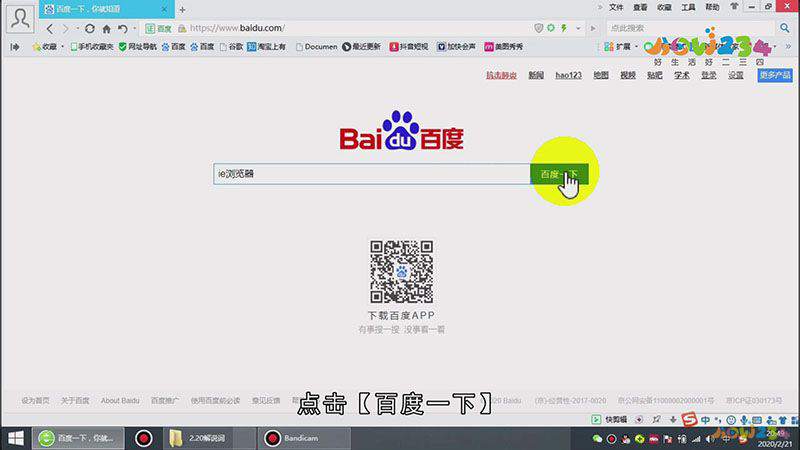This screenshot has height=450, width=800.
Task: Expand the 扩展 extensions dropdown
Action: (636, 46)
